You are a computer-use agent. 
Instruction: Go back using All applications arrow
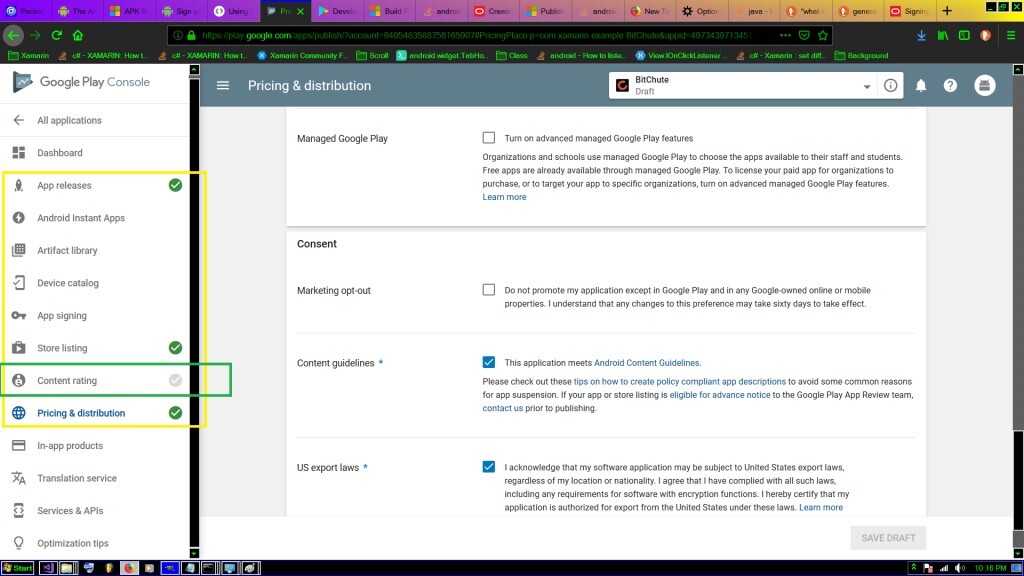pos(18,120)
